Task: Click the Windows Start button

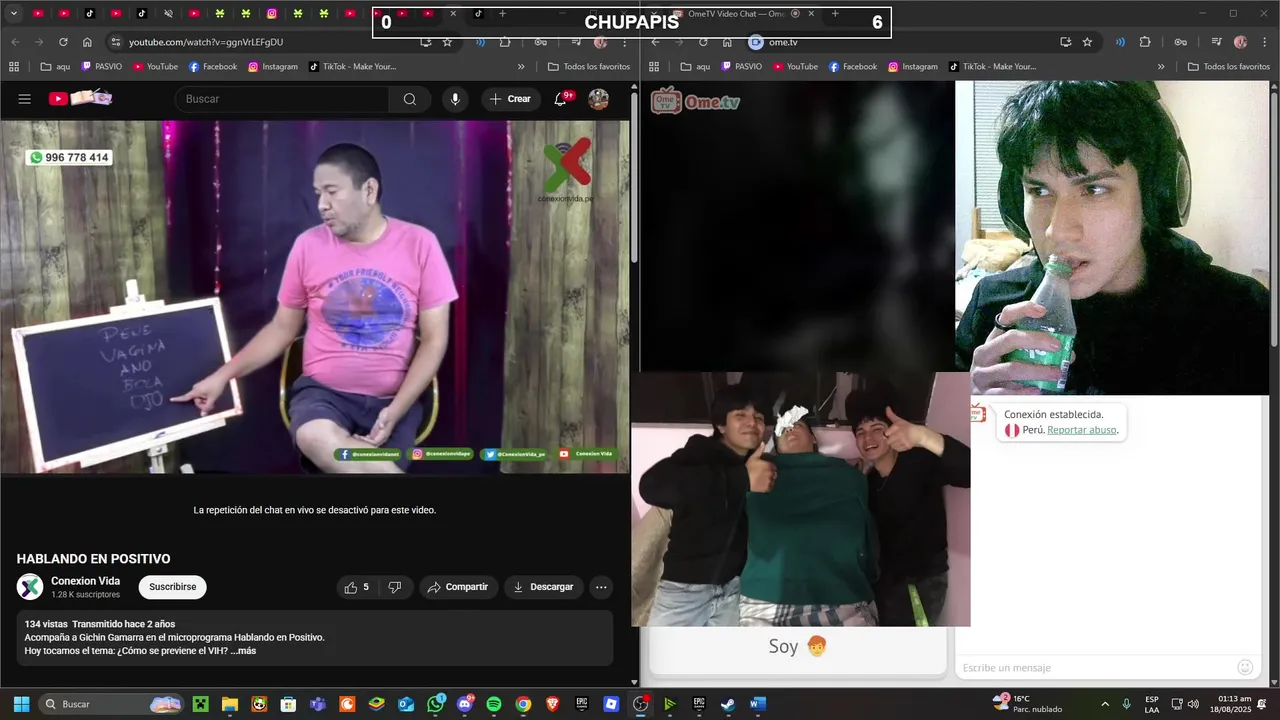Action: click(21, 704)
